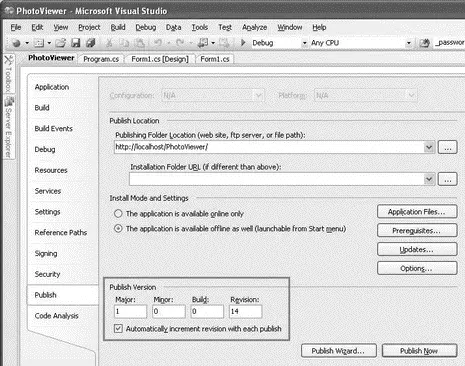Open the View menu
The width and height of the screenshot is (465, 366).
[x=61, y=27]
